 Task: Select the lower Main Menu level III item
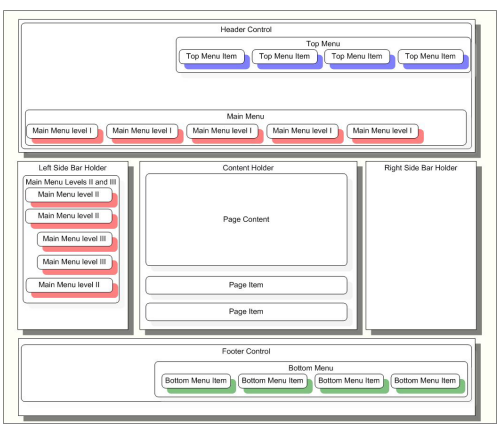point(74,262)
